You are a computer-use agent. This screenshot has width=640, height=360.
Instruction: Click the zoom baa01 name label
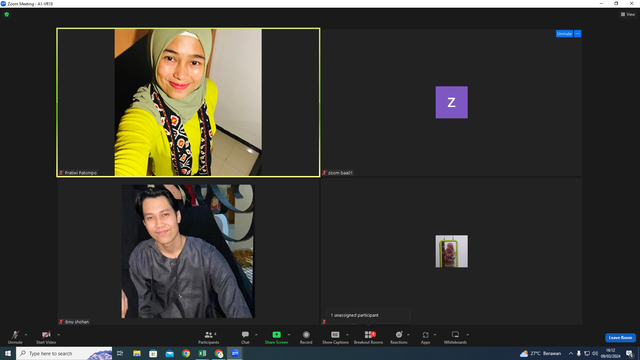point(340,173)
